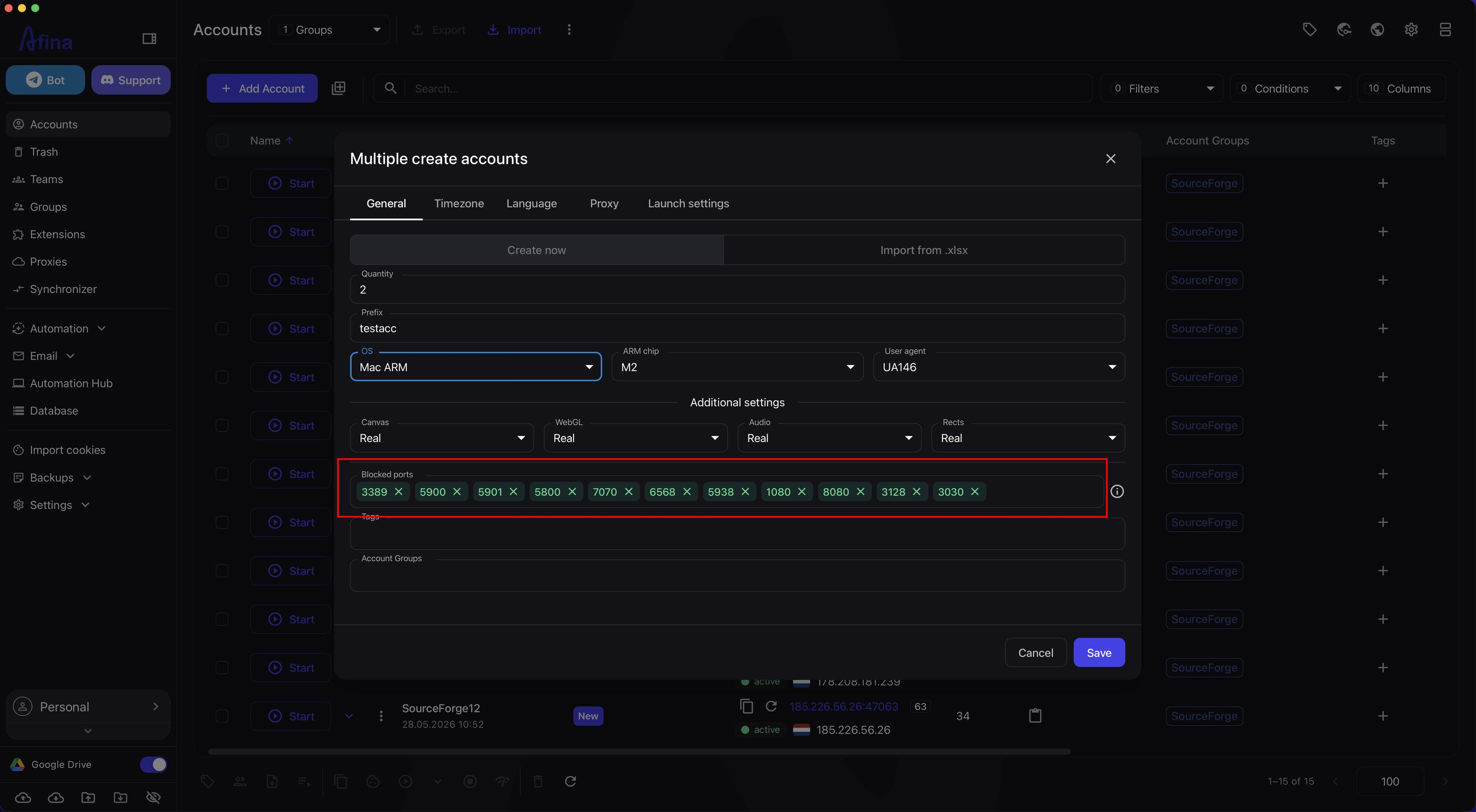Click the Prefix input field
The image size is (1476, 812).
tap(737, 328)
